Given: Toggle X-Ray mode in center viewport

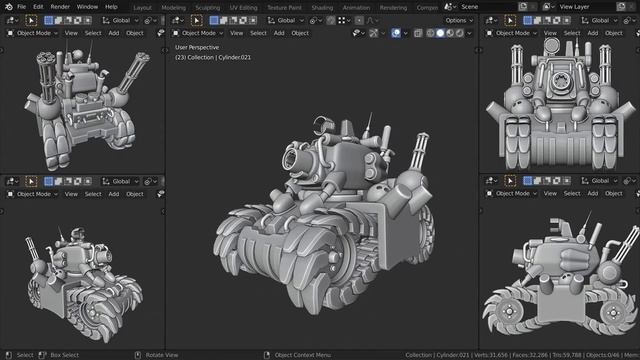Looking at the screenshot, I should click(418, 33).
